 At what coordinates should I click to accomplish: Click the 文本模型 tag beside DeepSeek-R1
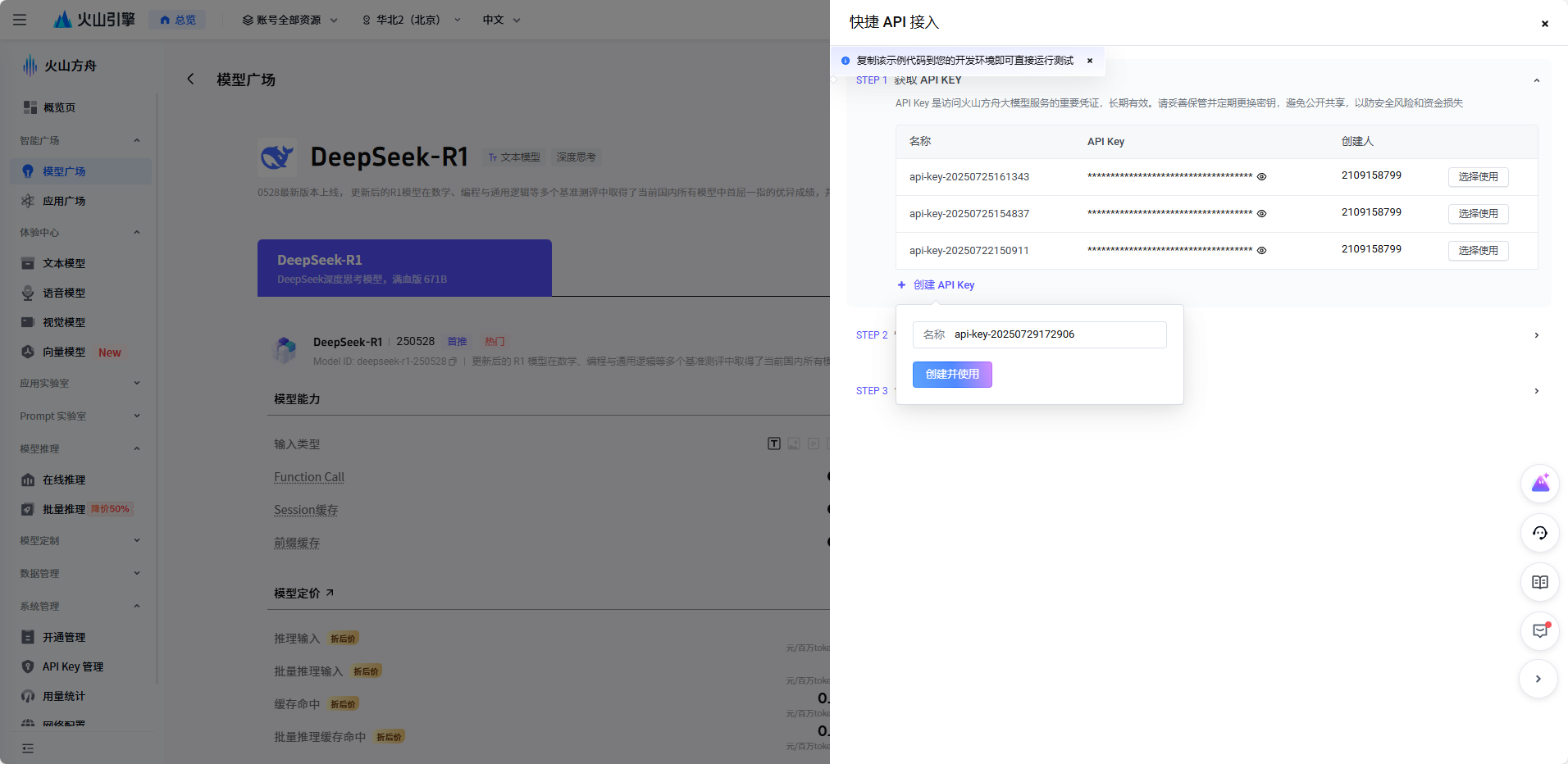click(x=514, y=157)
